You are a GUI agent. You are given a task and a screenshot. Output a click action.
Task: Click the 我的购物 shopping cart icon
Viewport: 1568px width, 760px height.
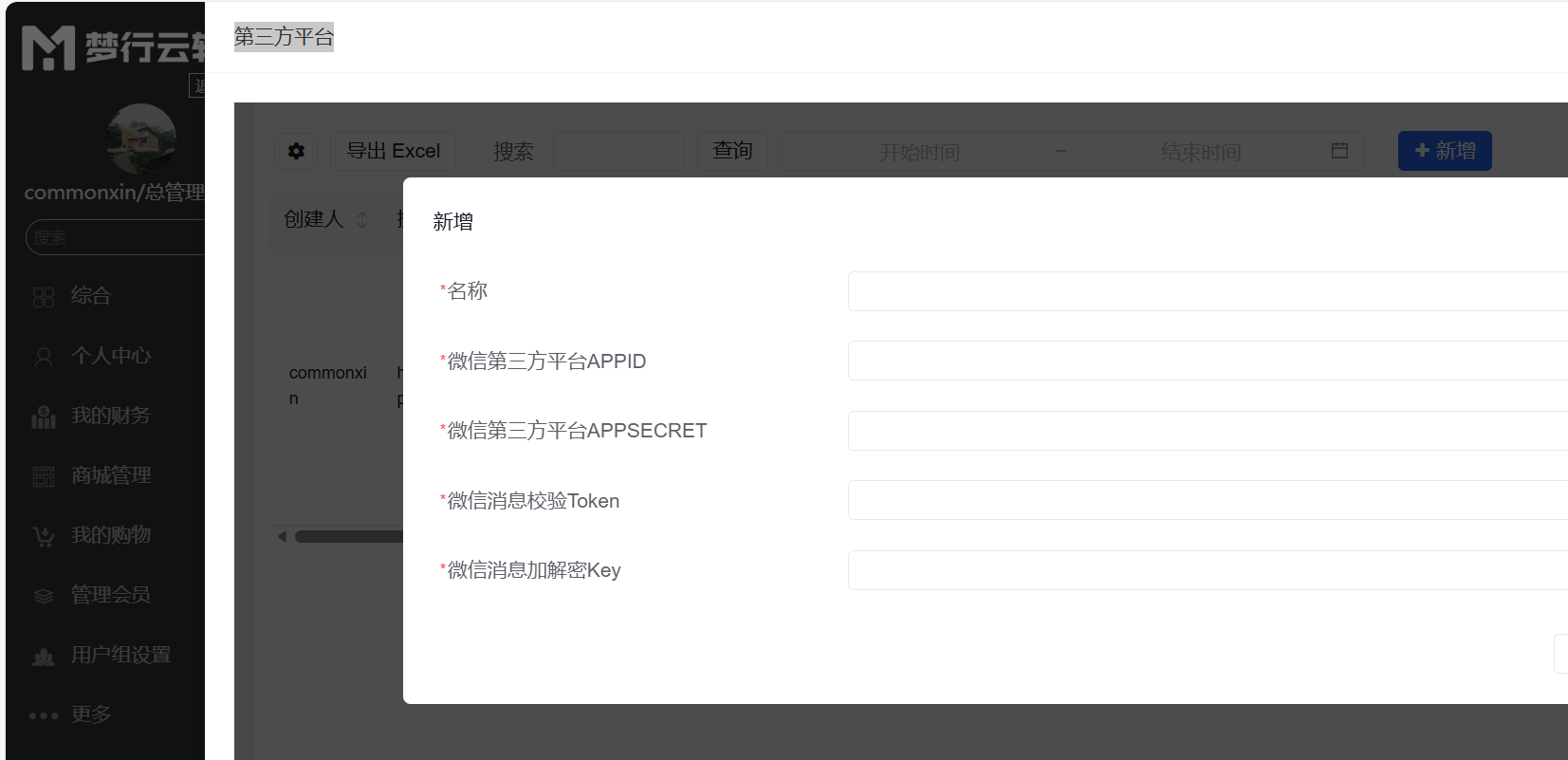coord(44,536)
